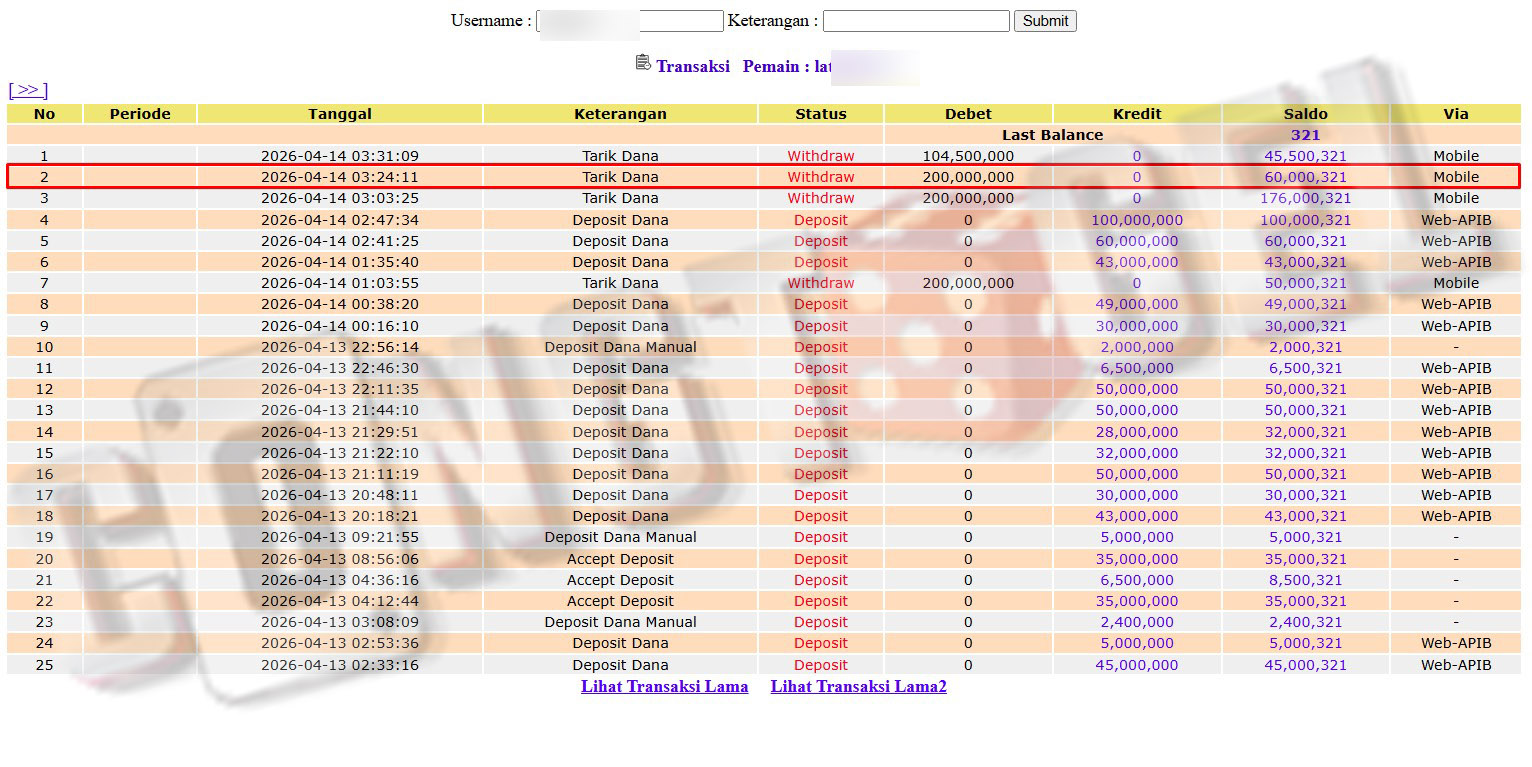Select date 2026-04-13 21:44:10
The image size is (1532, 767).
340,410
